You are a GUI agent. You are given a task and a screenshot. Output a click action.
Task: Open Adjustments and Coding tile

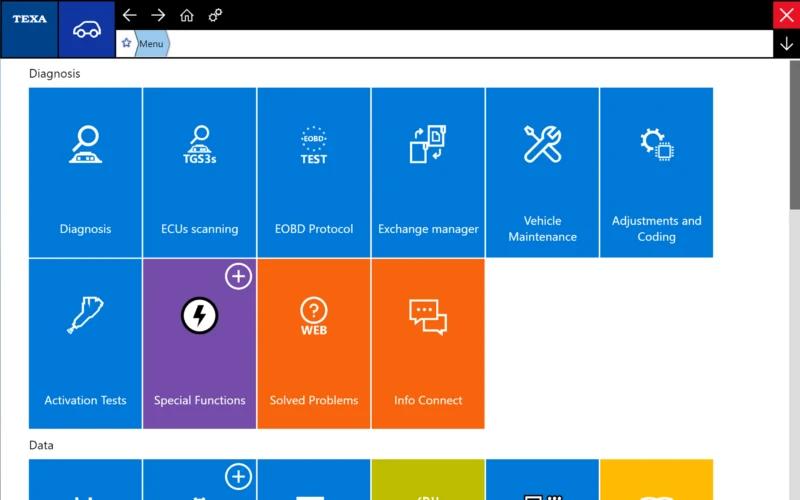click(x=657, y=172)
